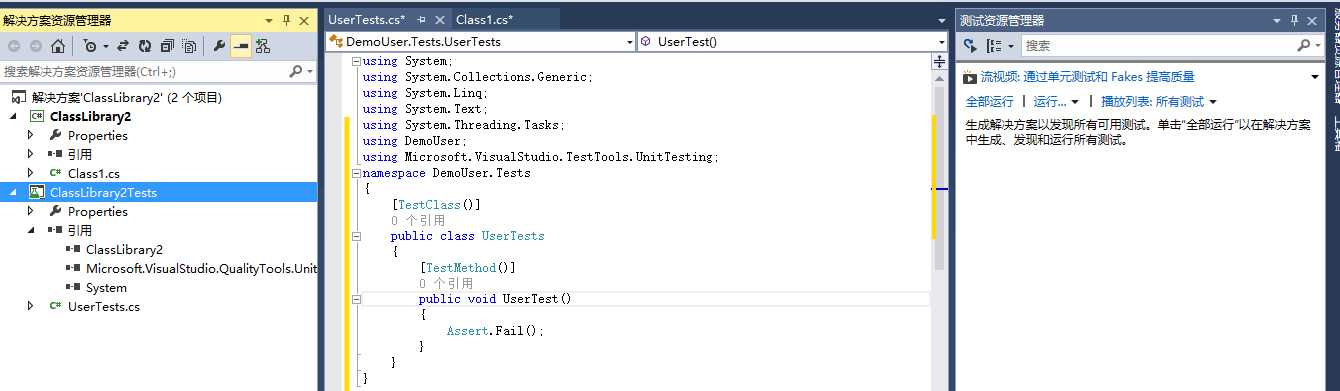Open the Fakes streaming video link
This screenshot has height=391, width=1340.
(x=1087, y=77)
